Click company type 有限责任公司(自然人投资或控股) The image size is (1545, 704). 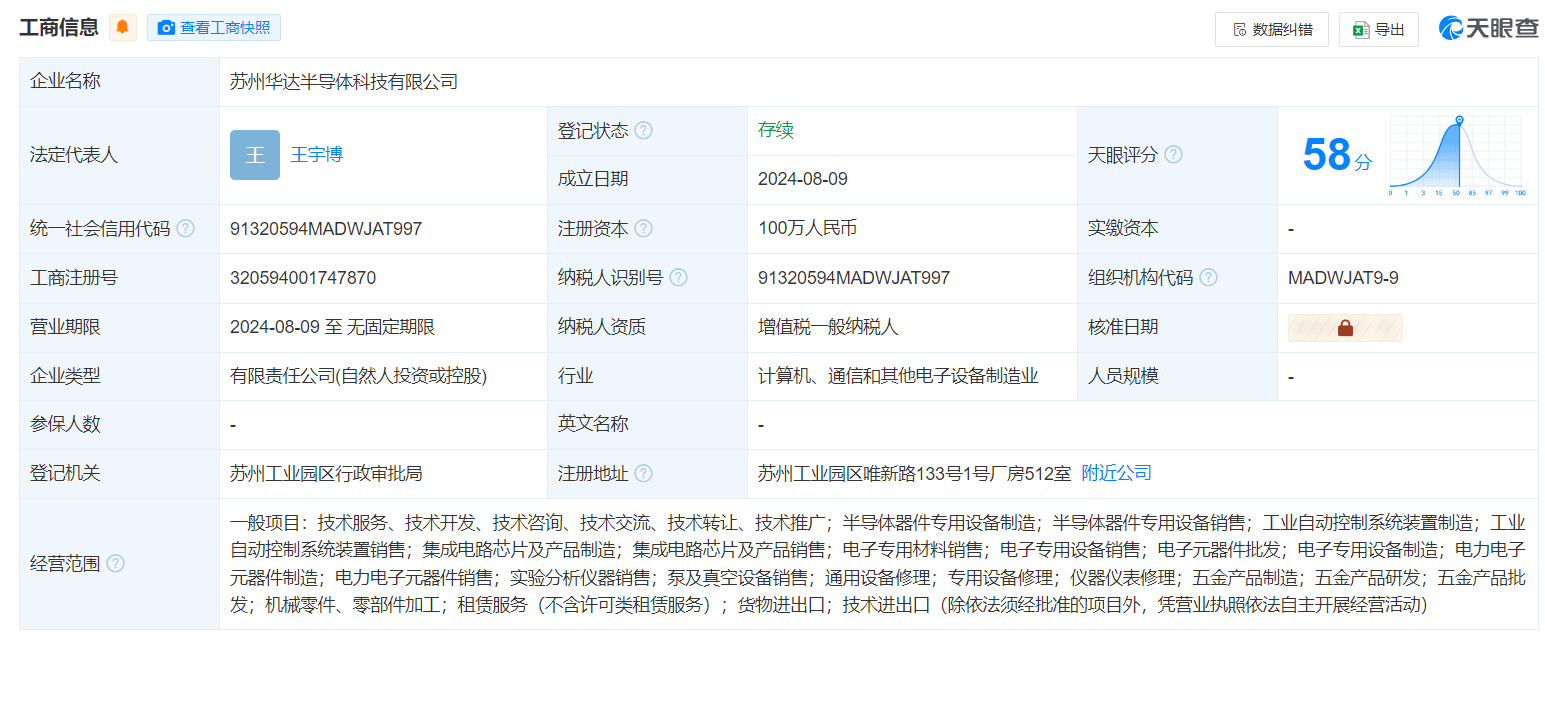[359, 376]
